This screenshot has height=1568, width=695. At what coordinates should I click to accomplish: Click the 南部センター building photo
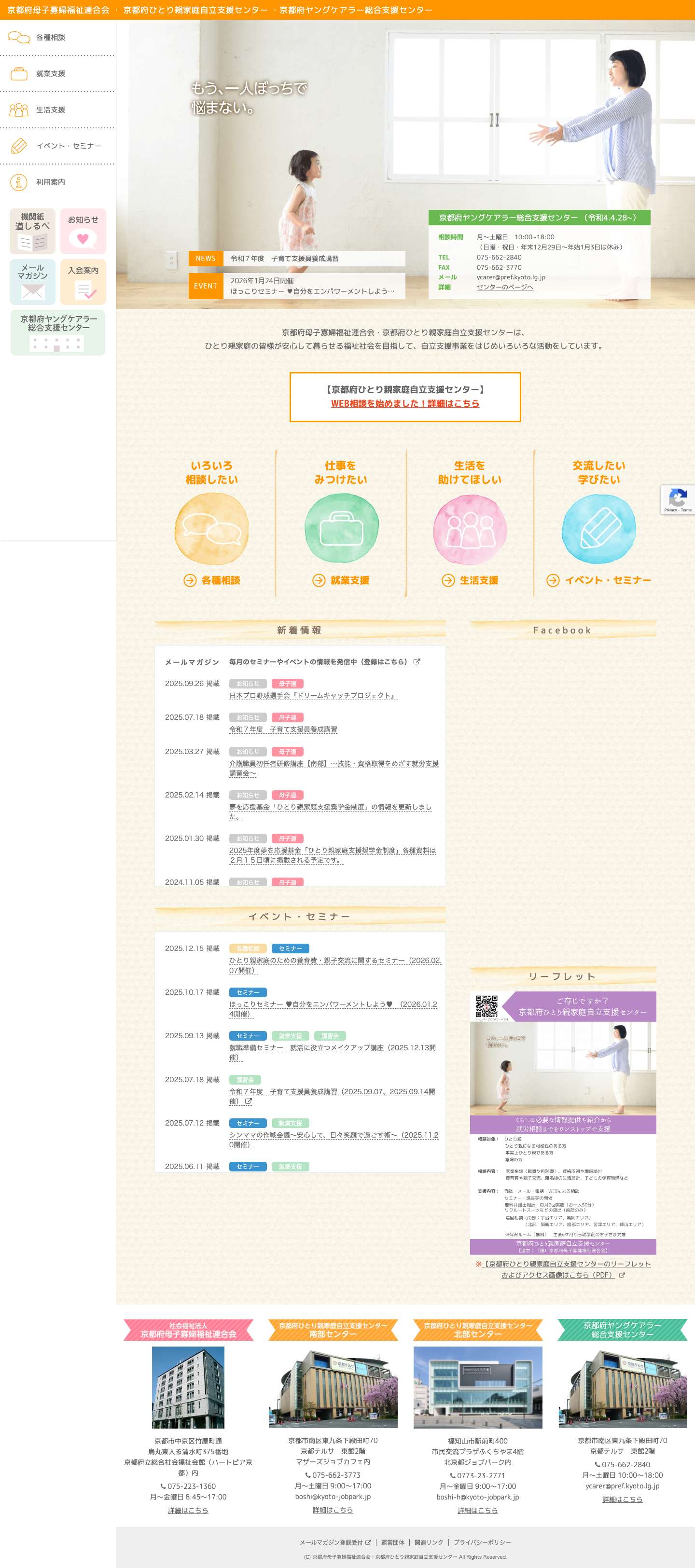pos(333,1387)
